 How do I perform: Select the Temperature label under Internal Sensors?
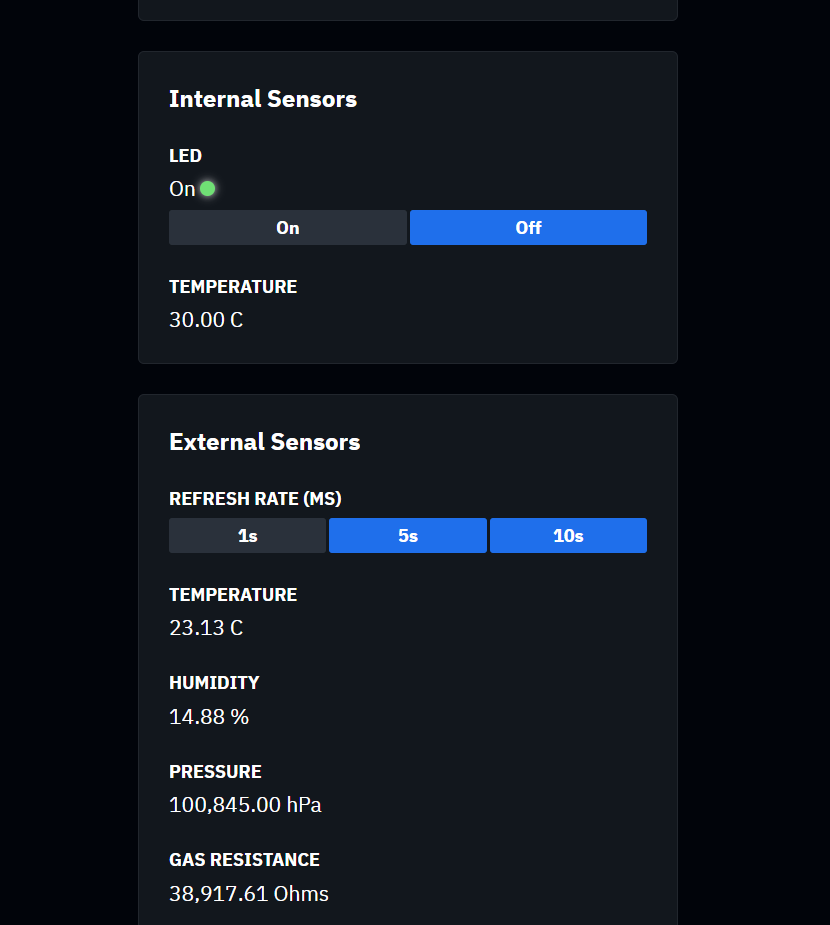[233, 287]
